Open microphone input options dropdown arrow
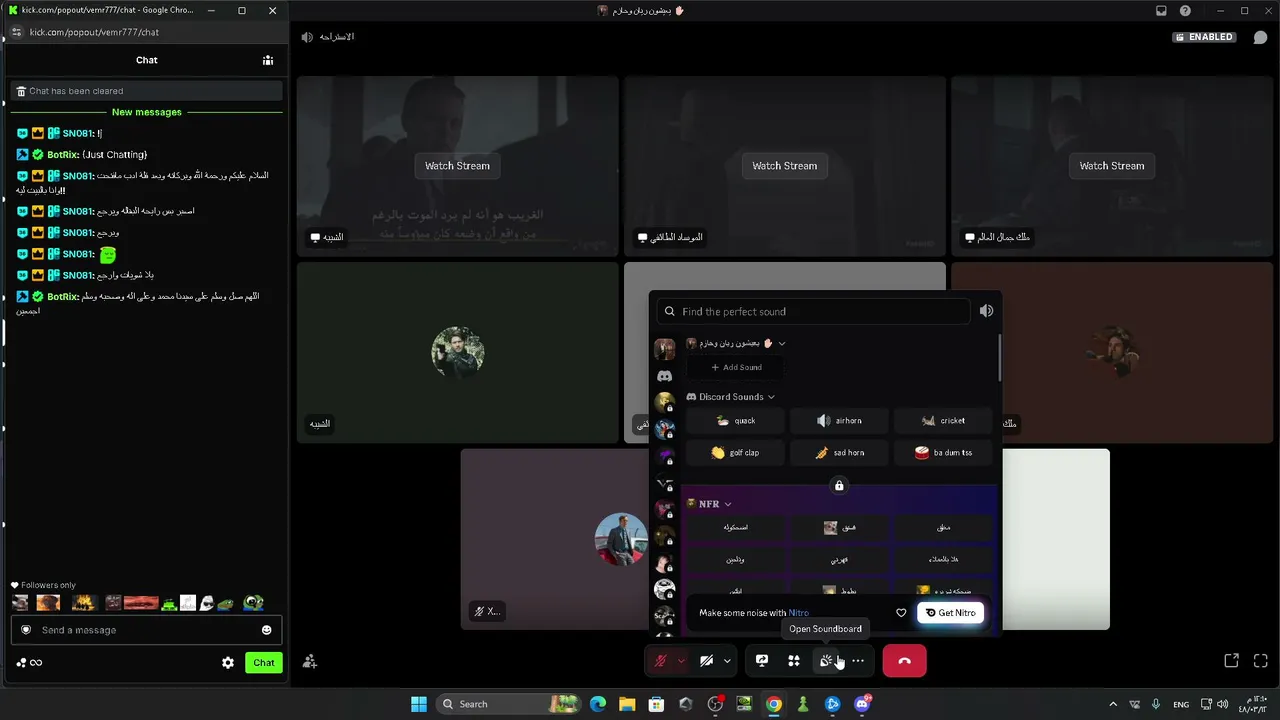Screen dimensions: 1280x720 [x=681, y=661]
